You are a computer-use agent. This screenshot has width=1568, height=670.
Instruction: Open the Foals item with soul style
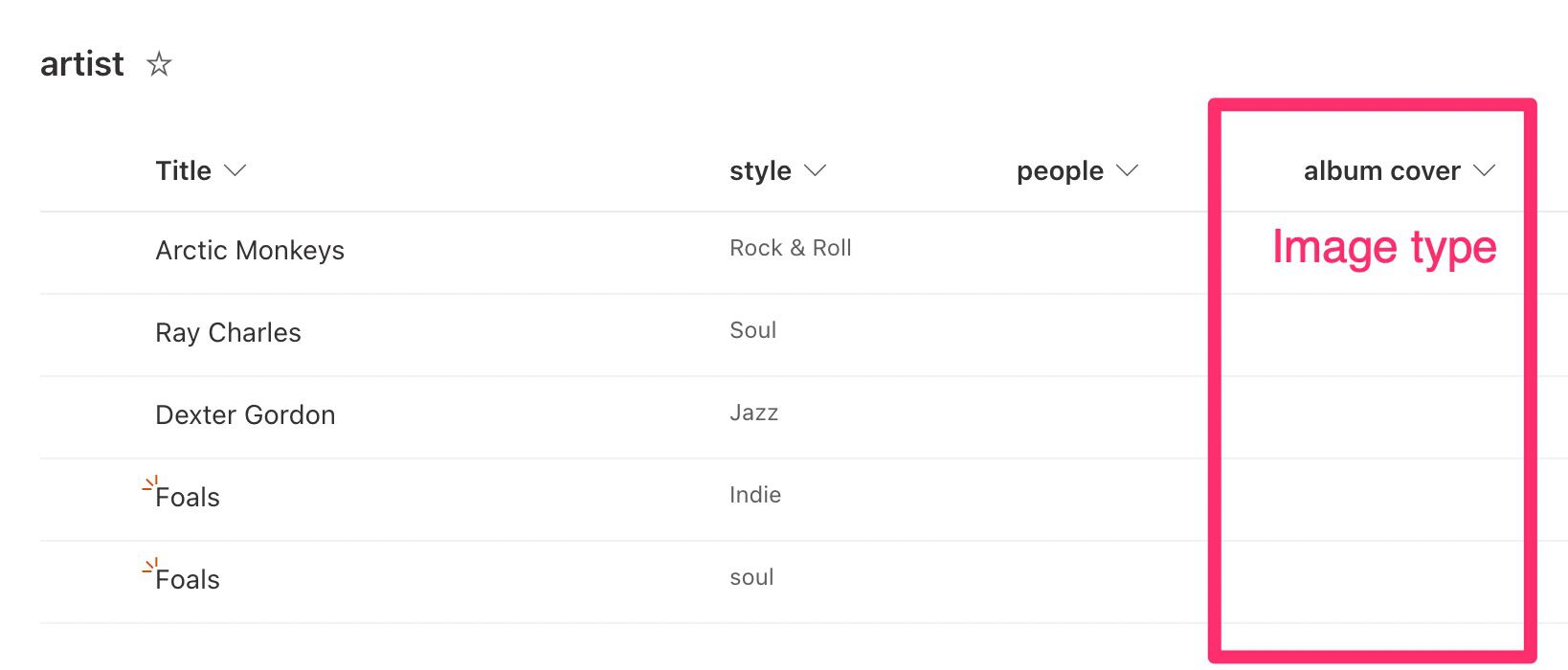click(188, 580)
